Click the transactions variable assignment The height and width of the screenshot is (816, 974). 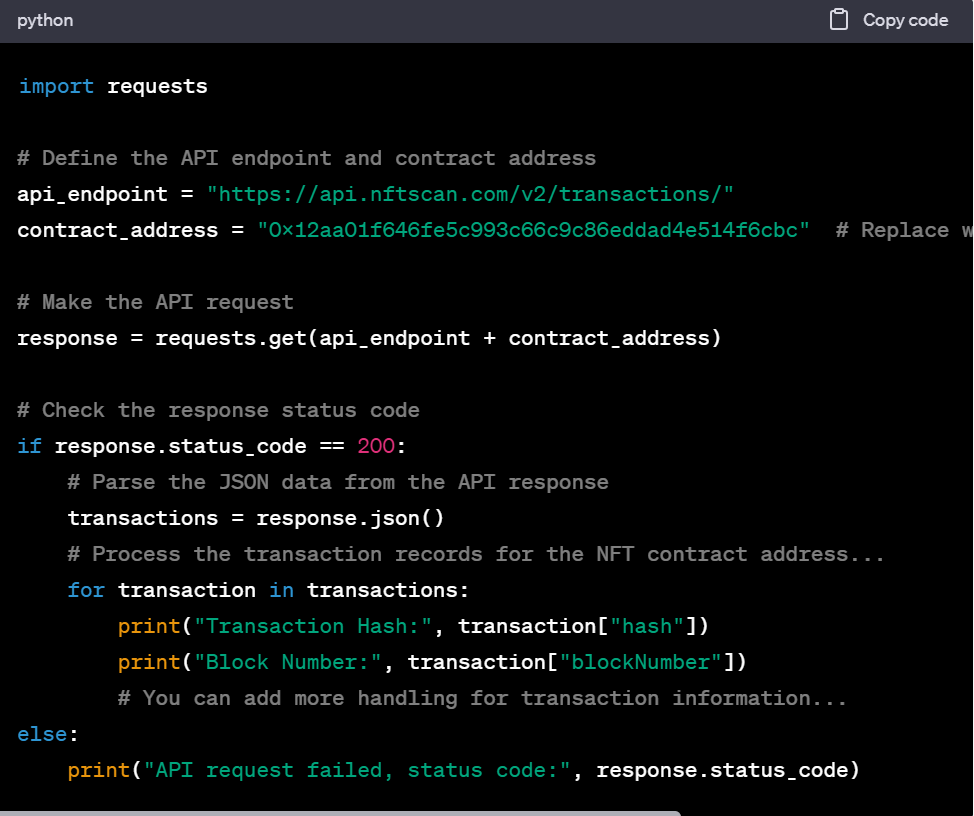143,518
